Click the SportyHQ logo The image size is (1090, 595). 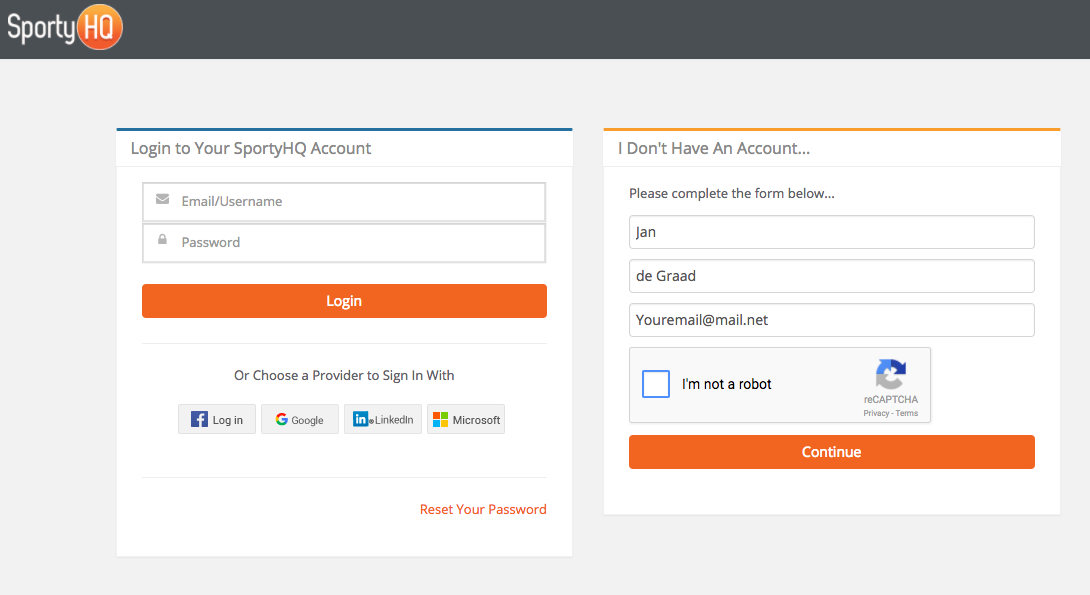[65, 28]
